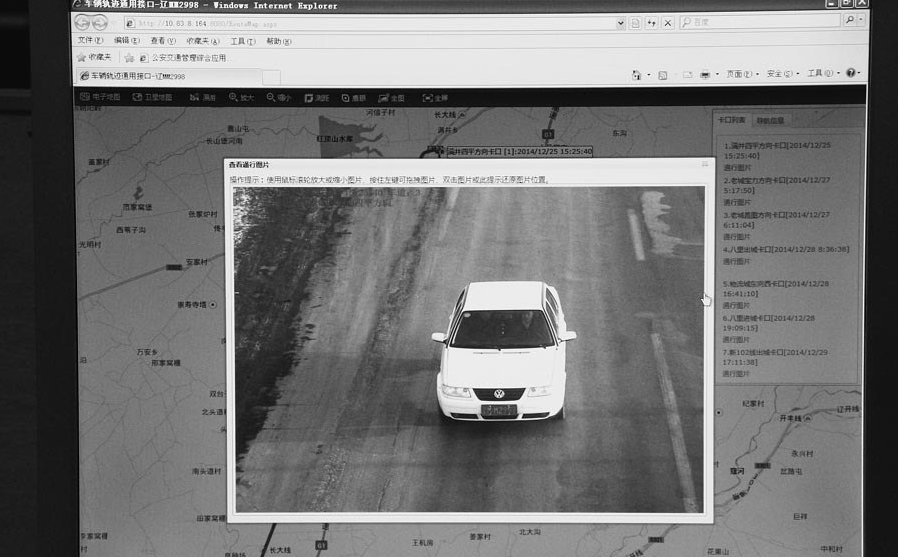The width and height of the screenshot is (898, 557).
Task: Close the 查看通行图片 popup dialog
Action: pyautogui.click(x=705, y=164)
